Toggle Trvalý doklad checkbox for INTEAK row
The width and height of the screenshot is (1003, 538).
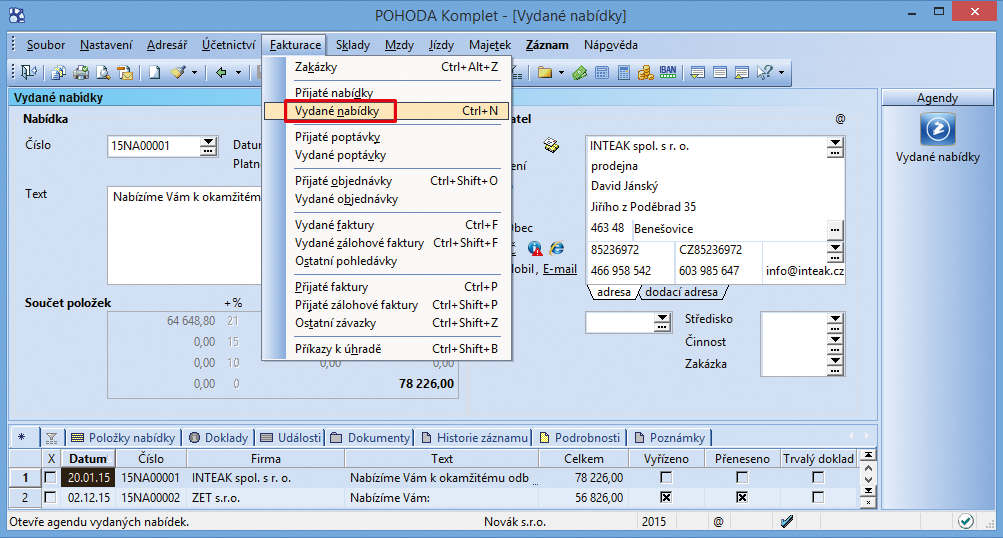817,477
